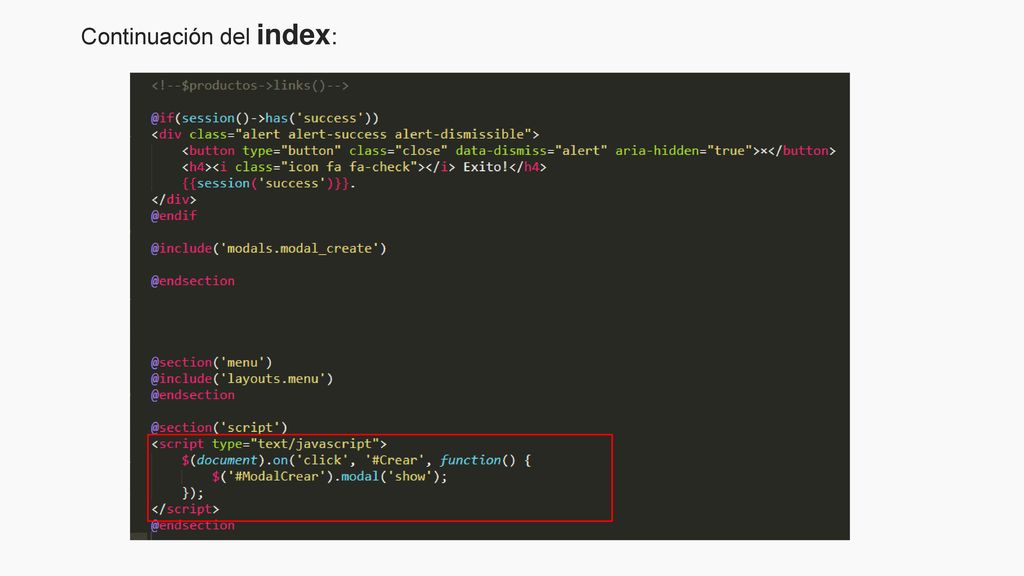The image size is (1024, 576).
Task: Click the 'Continuación del index:' heading
Action: (209, 35)
